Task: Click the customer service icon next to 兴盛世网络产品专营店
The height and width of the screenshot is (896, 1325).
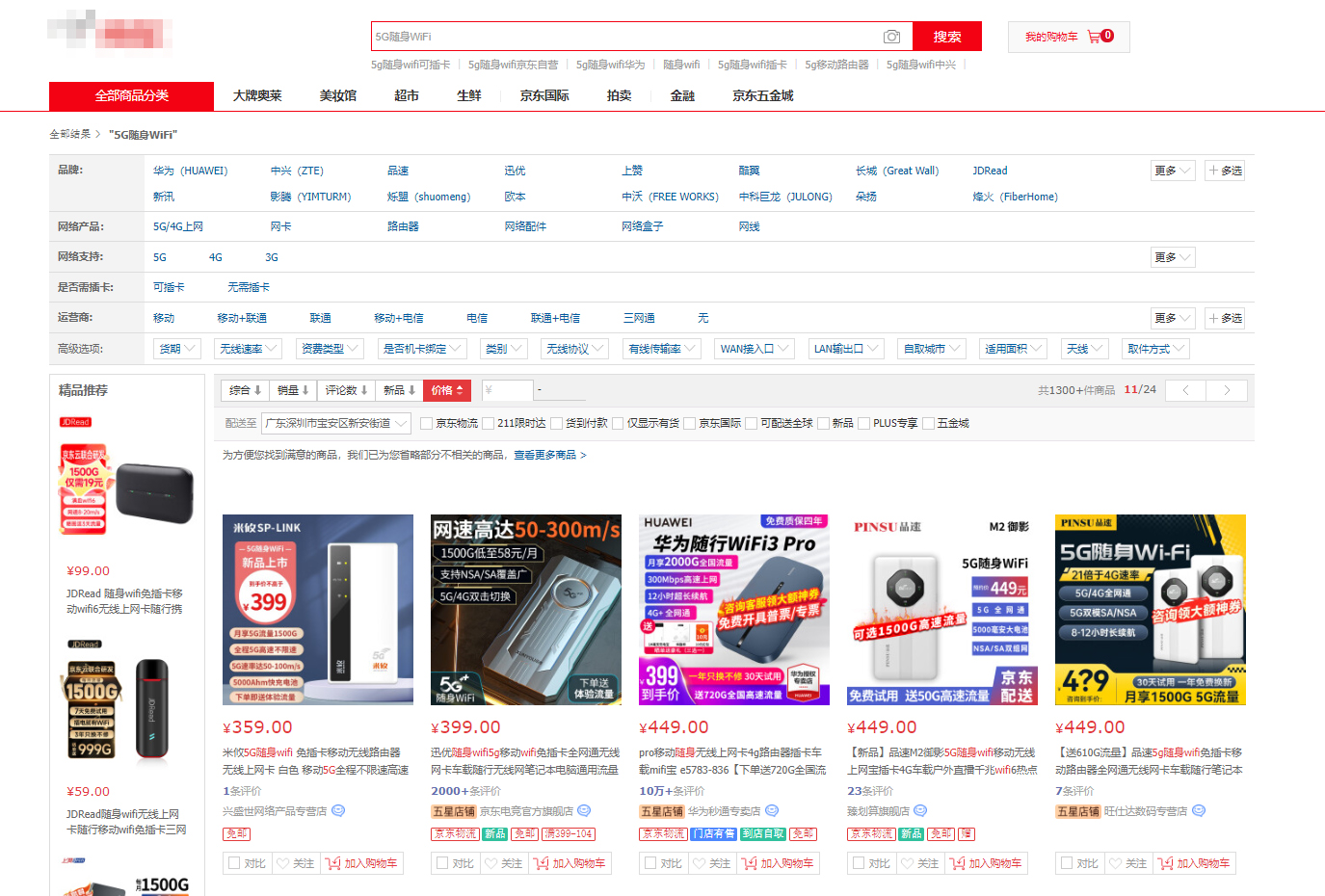Action: pos(336,810)
